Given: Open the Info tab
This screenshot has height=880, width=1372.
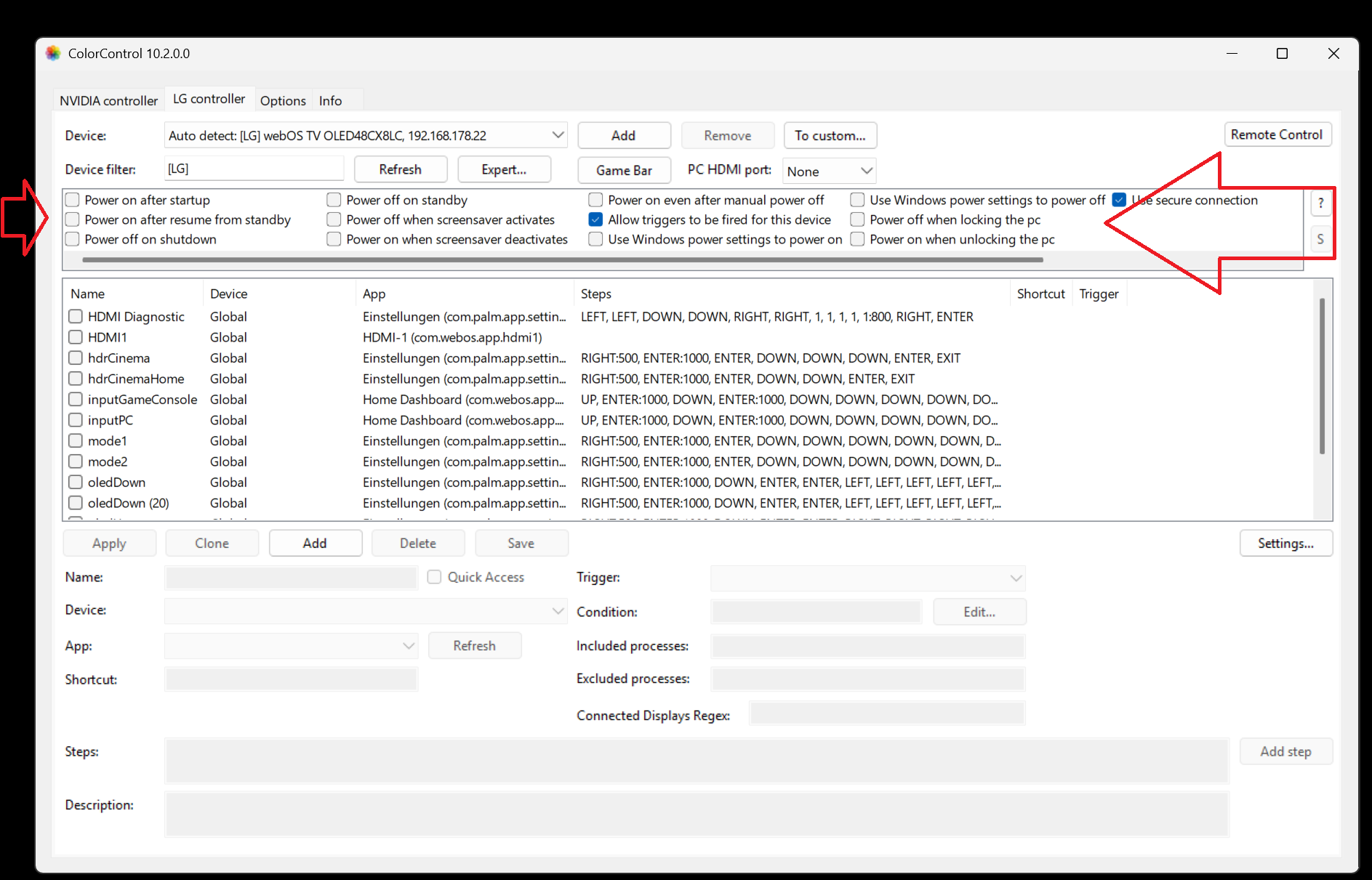Looking at the screenshot, I should click(x=330, y=100).
